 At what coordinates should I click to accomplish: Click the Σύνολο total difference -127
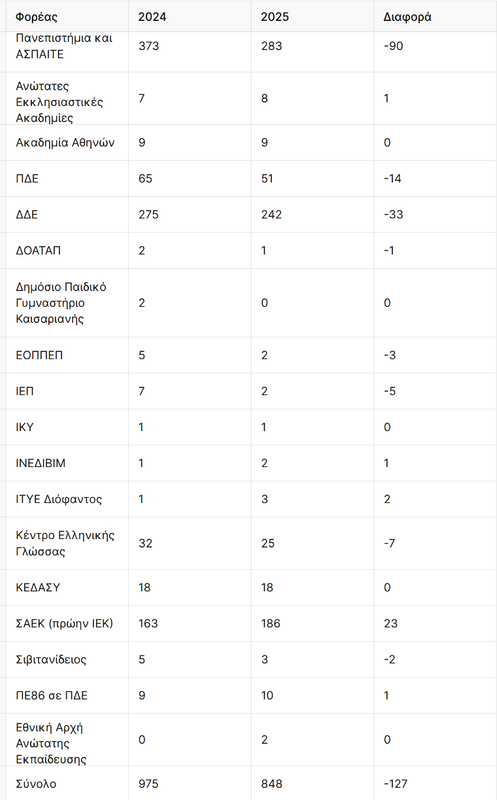point(395,784)
